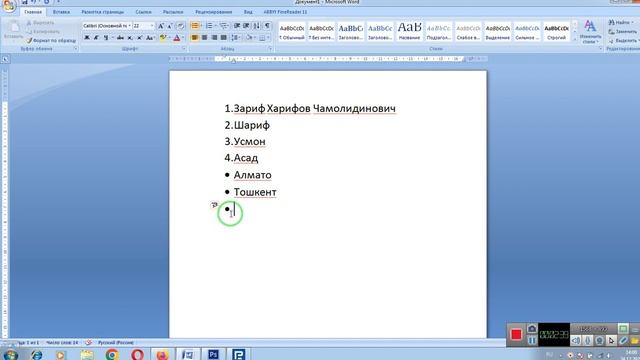Expand the styles gallery
Screen dimensions: 640x360
tap(575, 39)
